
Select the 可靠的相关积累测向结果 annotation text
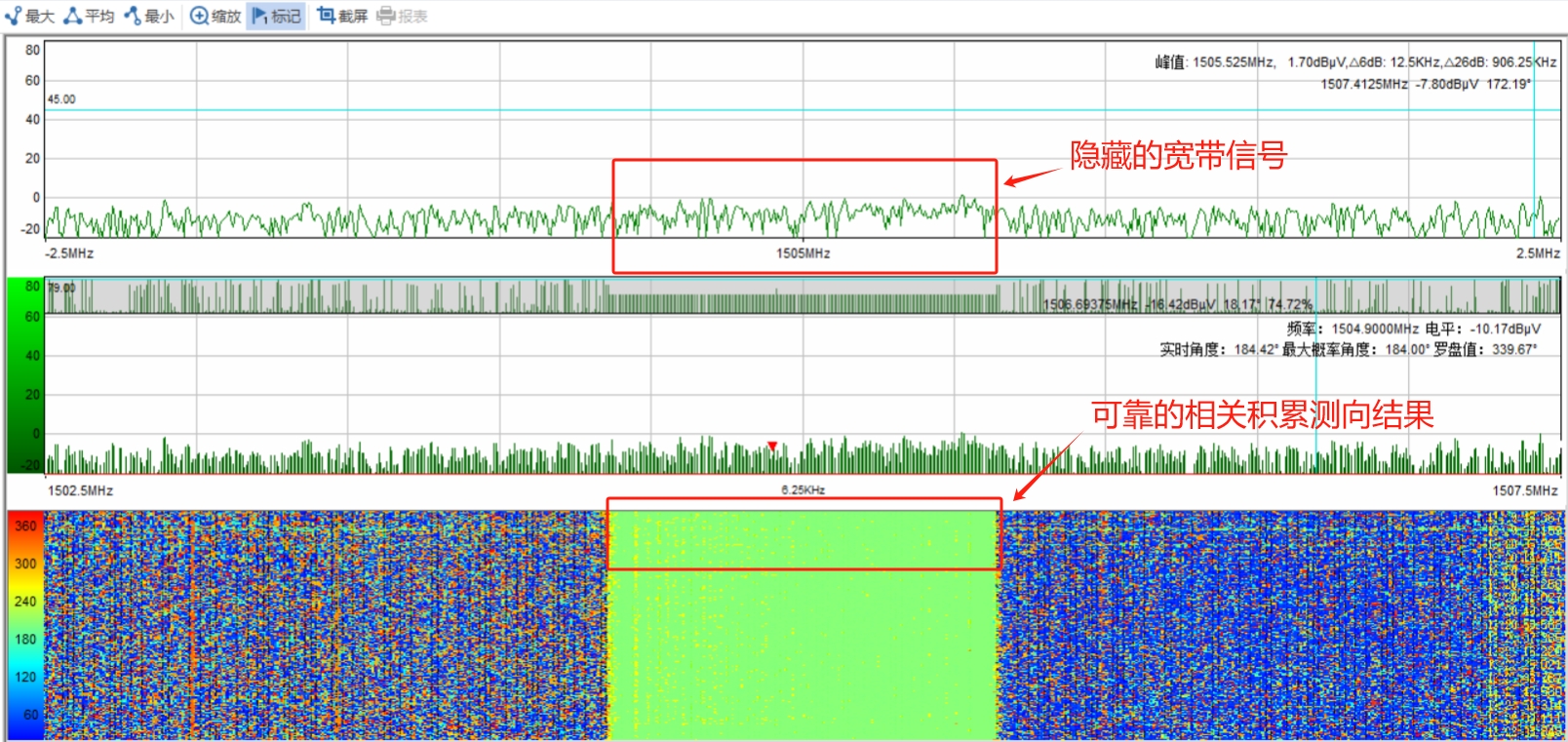coord(1262,415)
